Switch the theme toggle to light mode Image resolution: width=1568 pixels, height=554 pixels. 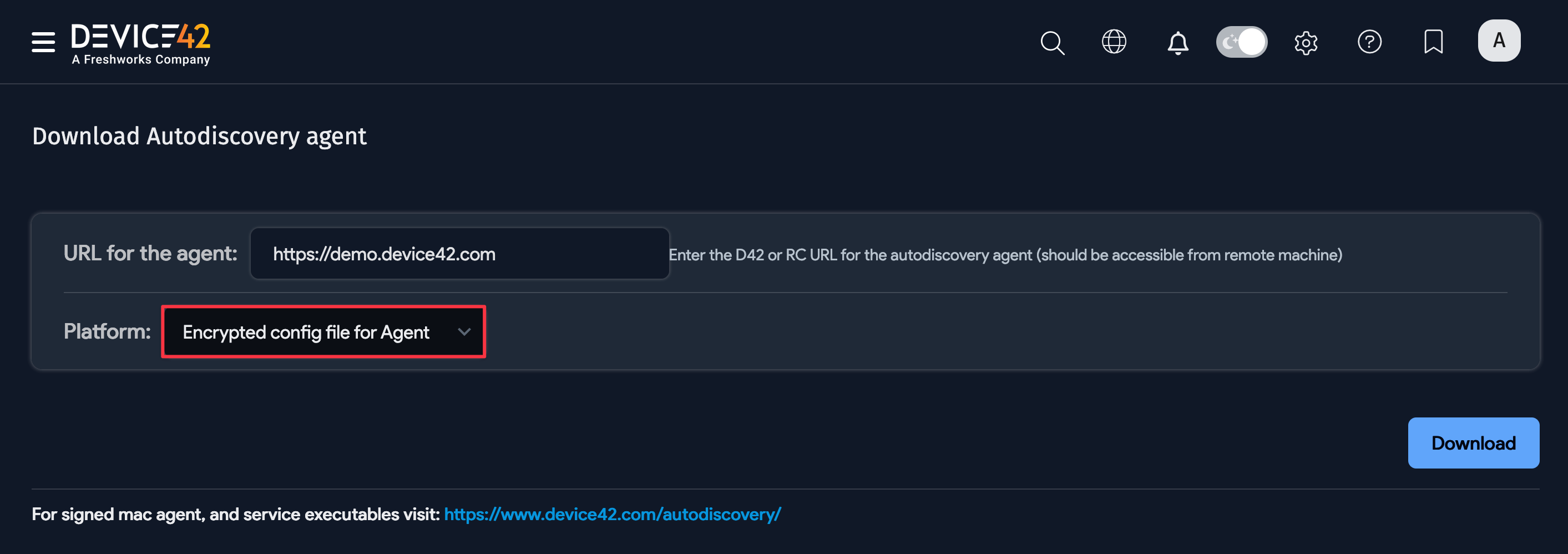pyautogui.click(x=1241, y=42)
